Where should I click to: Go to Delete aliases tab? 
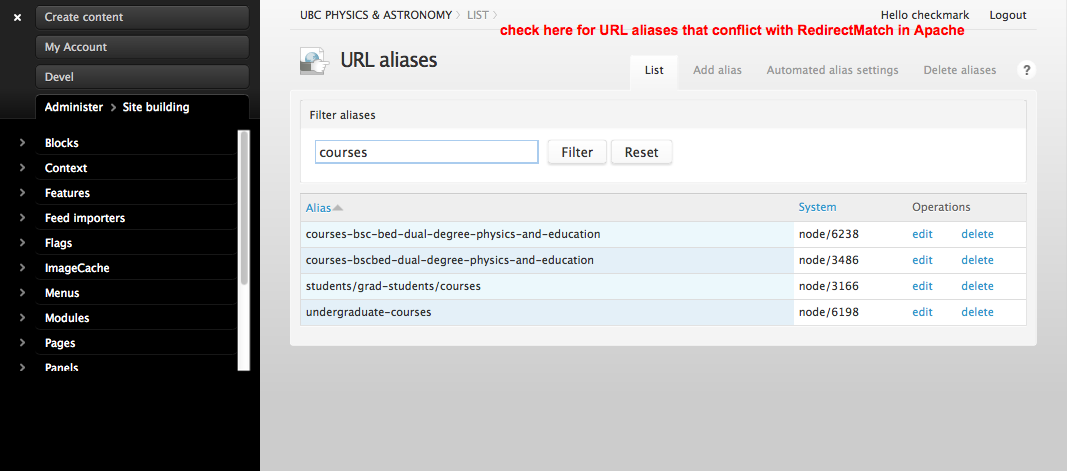(x=959, y=70)
